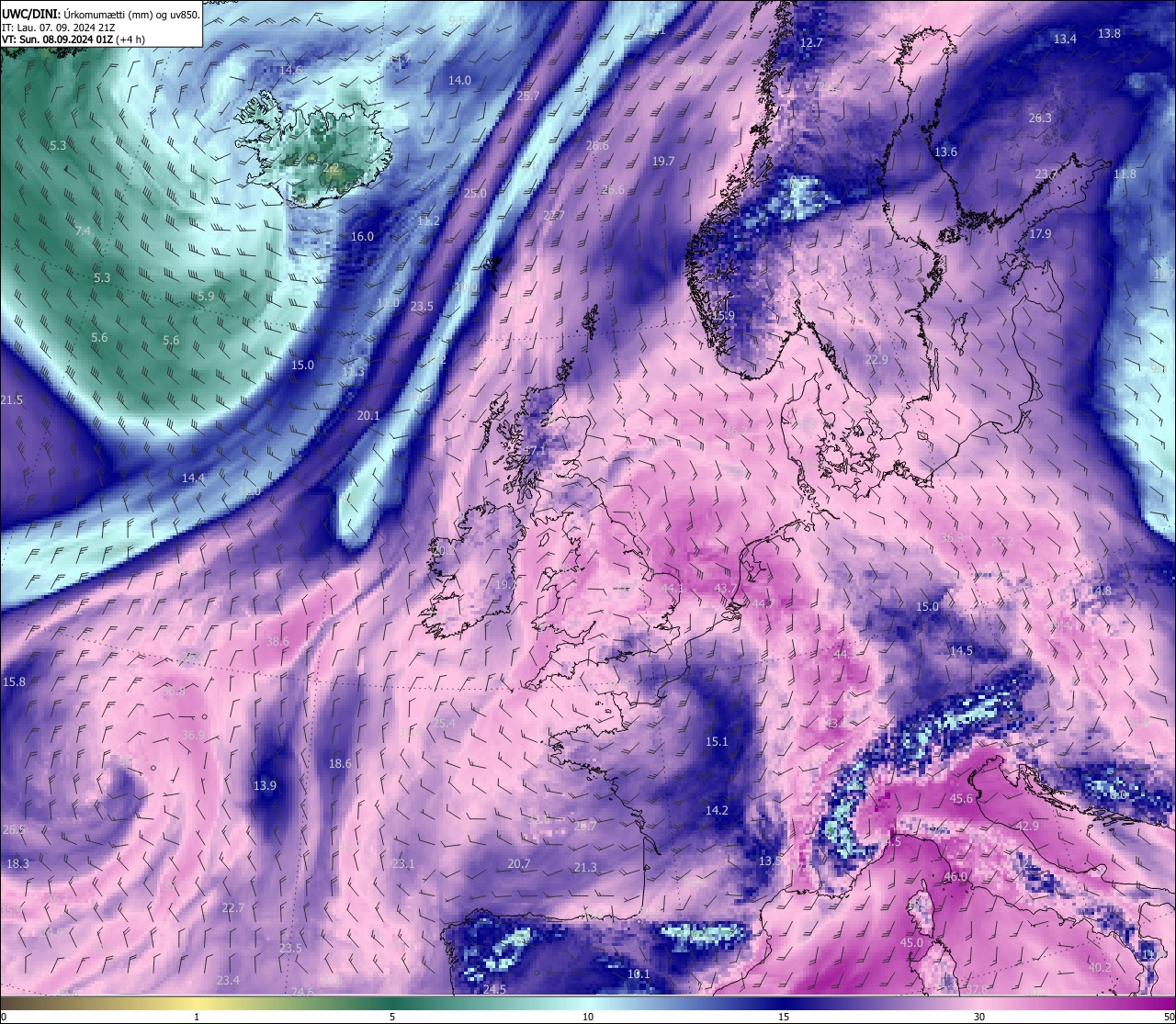Image resolution: width=1176 pixels, height=1024 pixels.
Task: Click the color scale tick labeled 30
Action: point(979,1017)
